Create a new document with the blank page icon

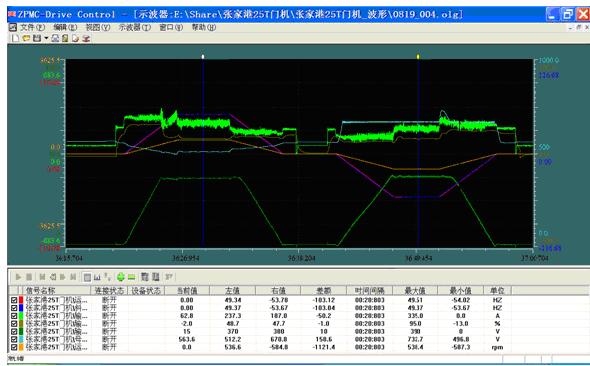pos(15,38)
